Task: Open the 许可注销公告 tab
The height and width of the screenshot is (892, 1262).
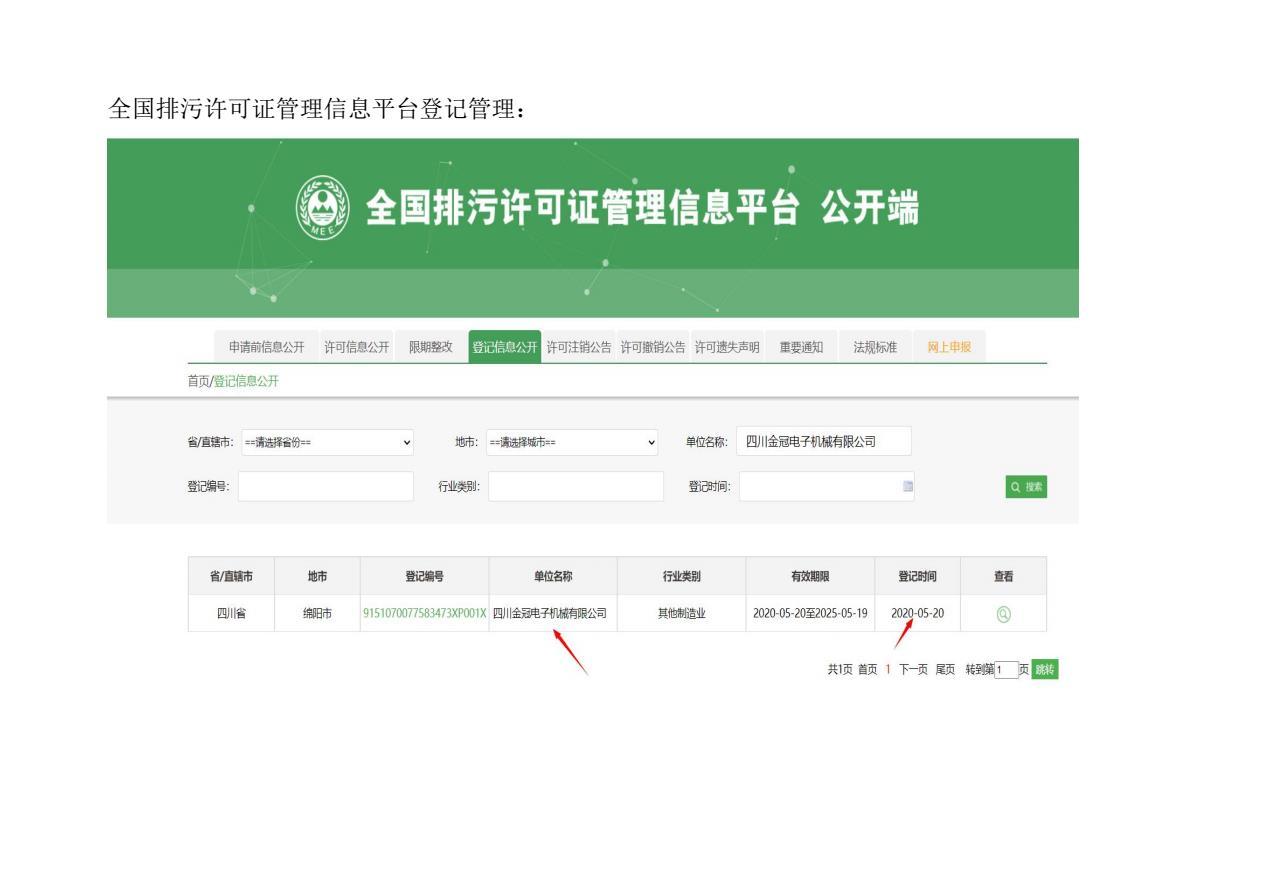Action: point(579,347)
